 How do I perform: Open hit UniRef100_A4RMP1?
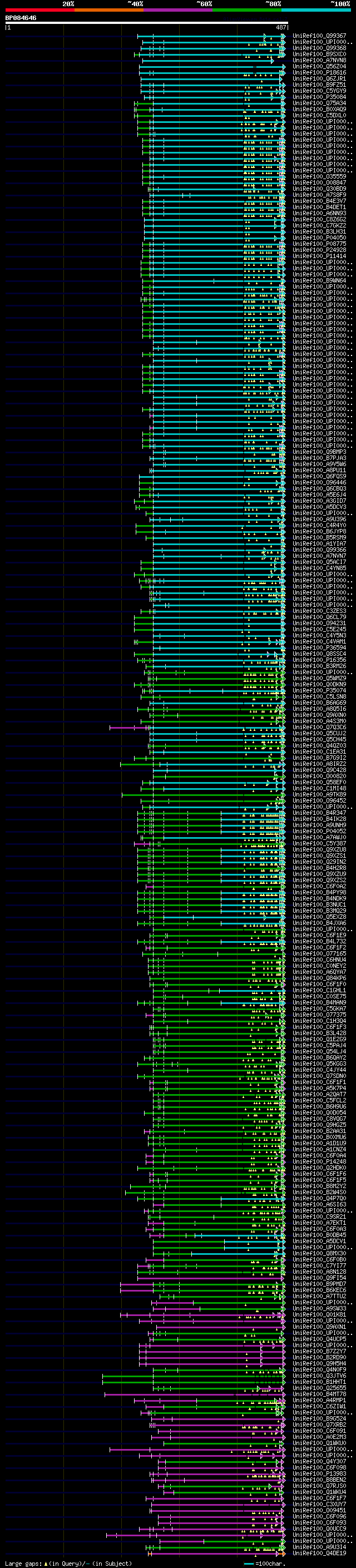(x=319, y=1400)
